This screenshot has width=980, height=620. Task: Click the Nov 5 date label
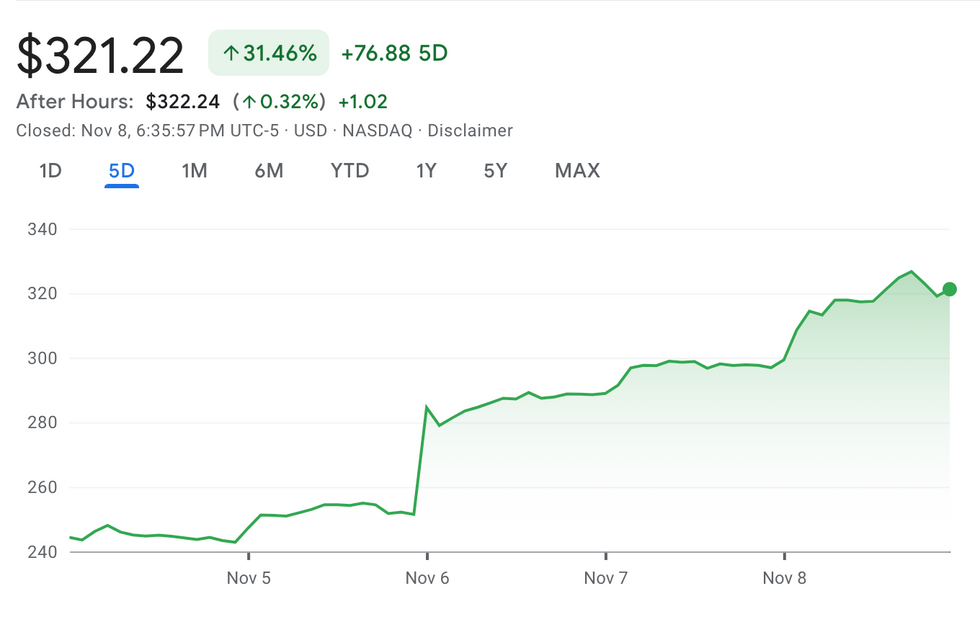249,578
